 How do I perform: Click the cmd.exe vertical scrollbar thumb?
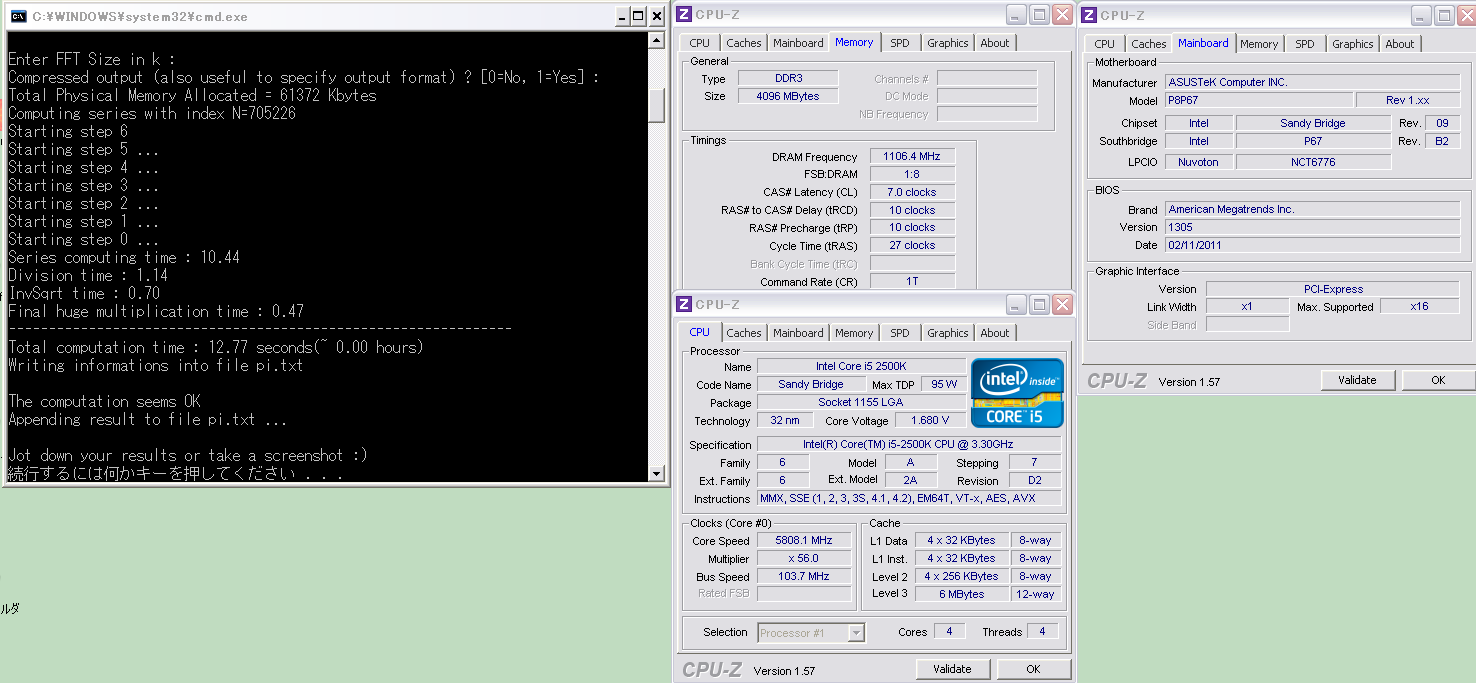pos(657,105)
